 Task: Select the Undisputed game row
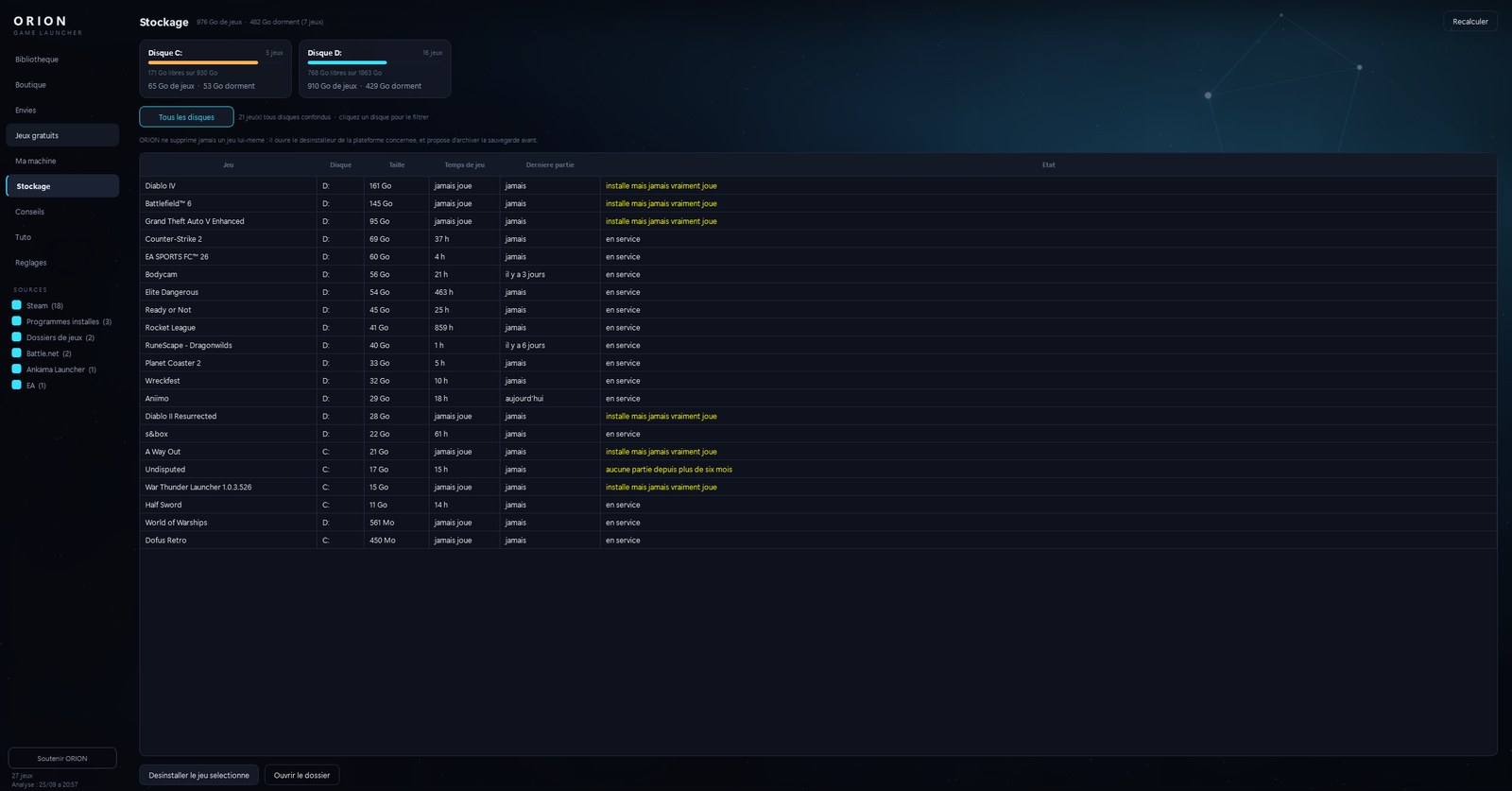pos(818,470)
